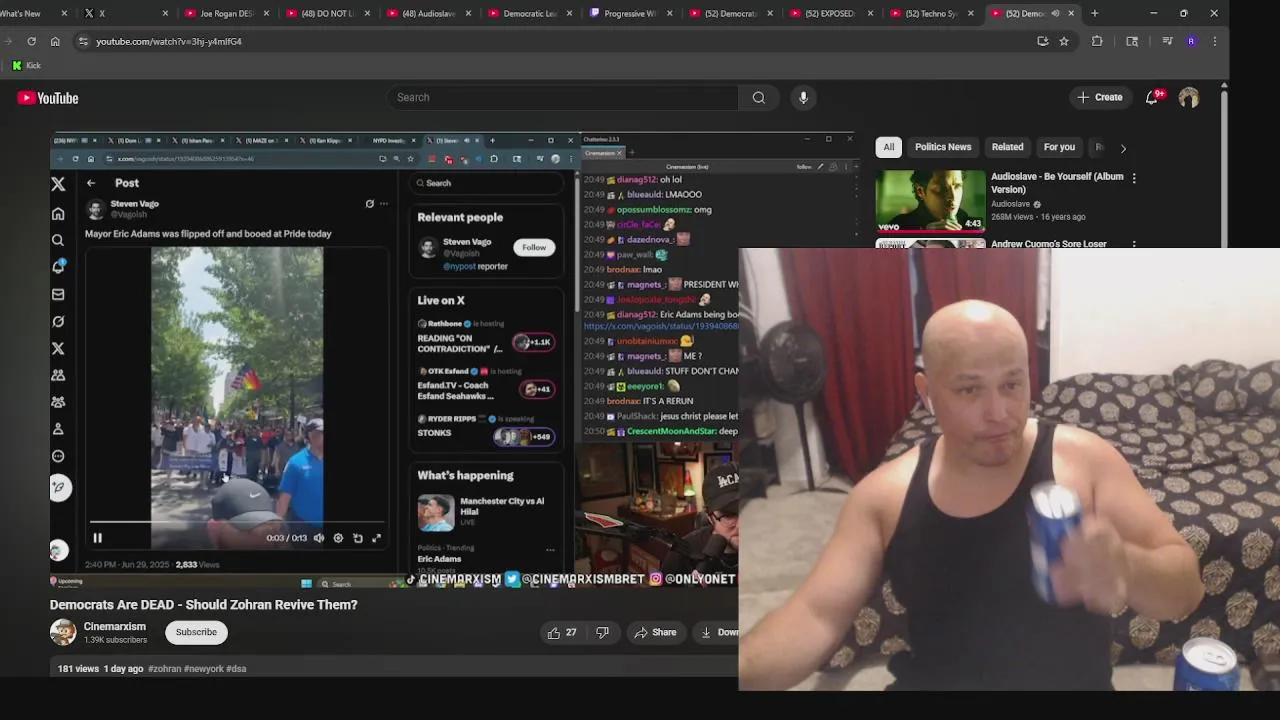Click the '268M views · 16 years ago' text

1038,217
